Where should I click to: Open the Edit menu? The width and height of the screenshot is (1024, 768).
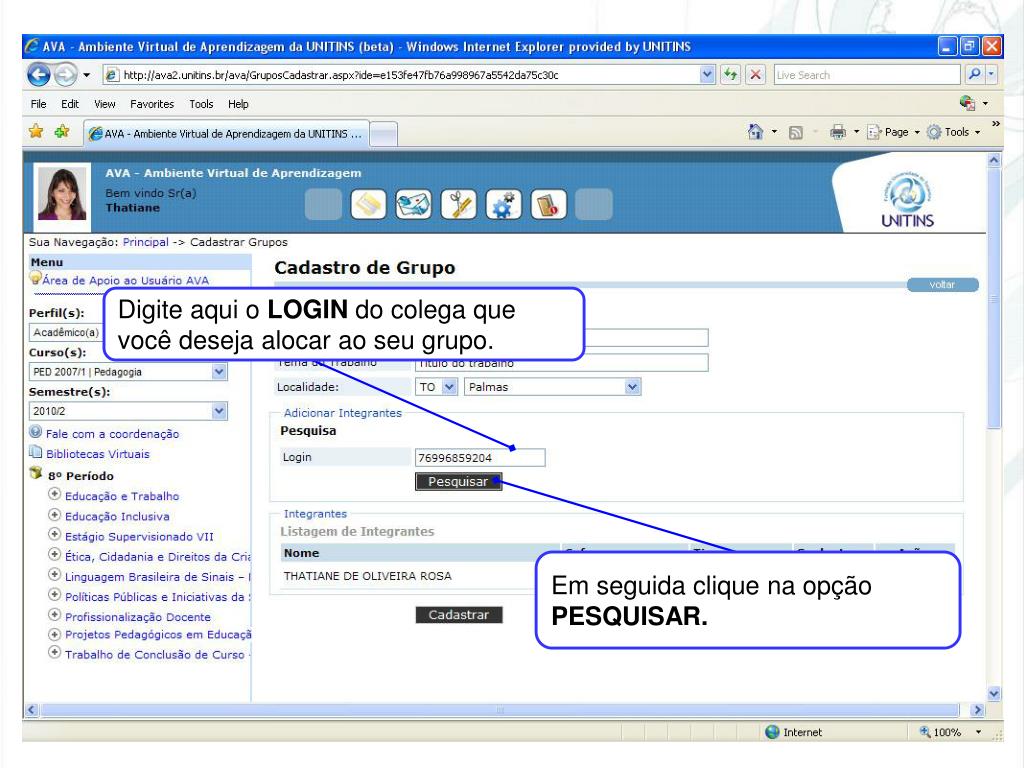tap(70, 104)
